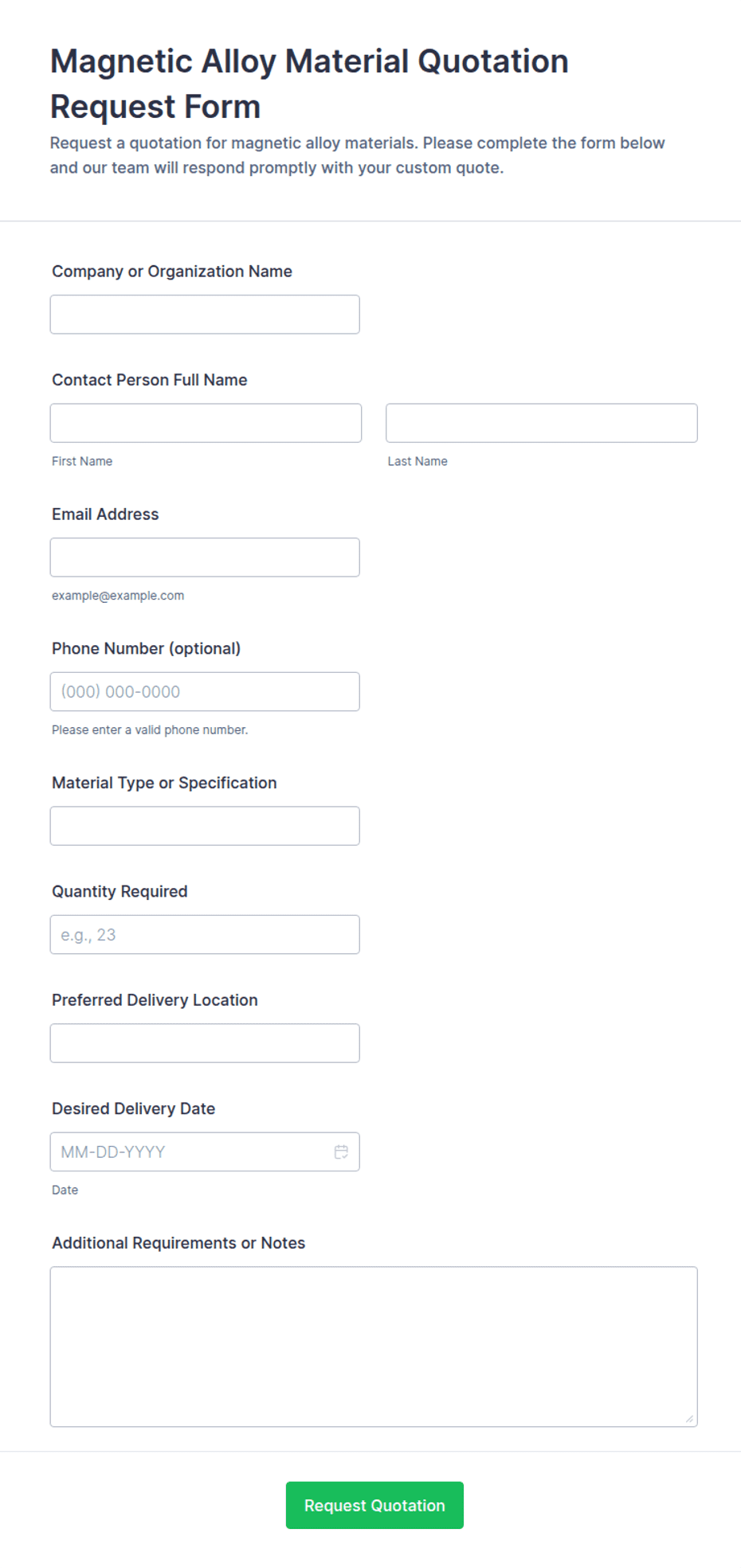
Task: Click the Preferred Delivery Location field
Action: coord(205,1043)
